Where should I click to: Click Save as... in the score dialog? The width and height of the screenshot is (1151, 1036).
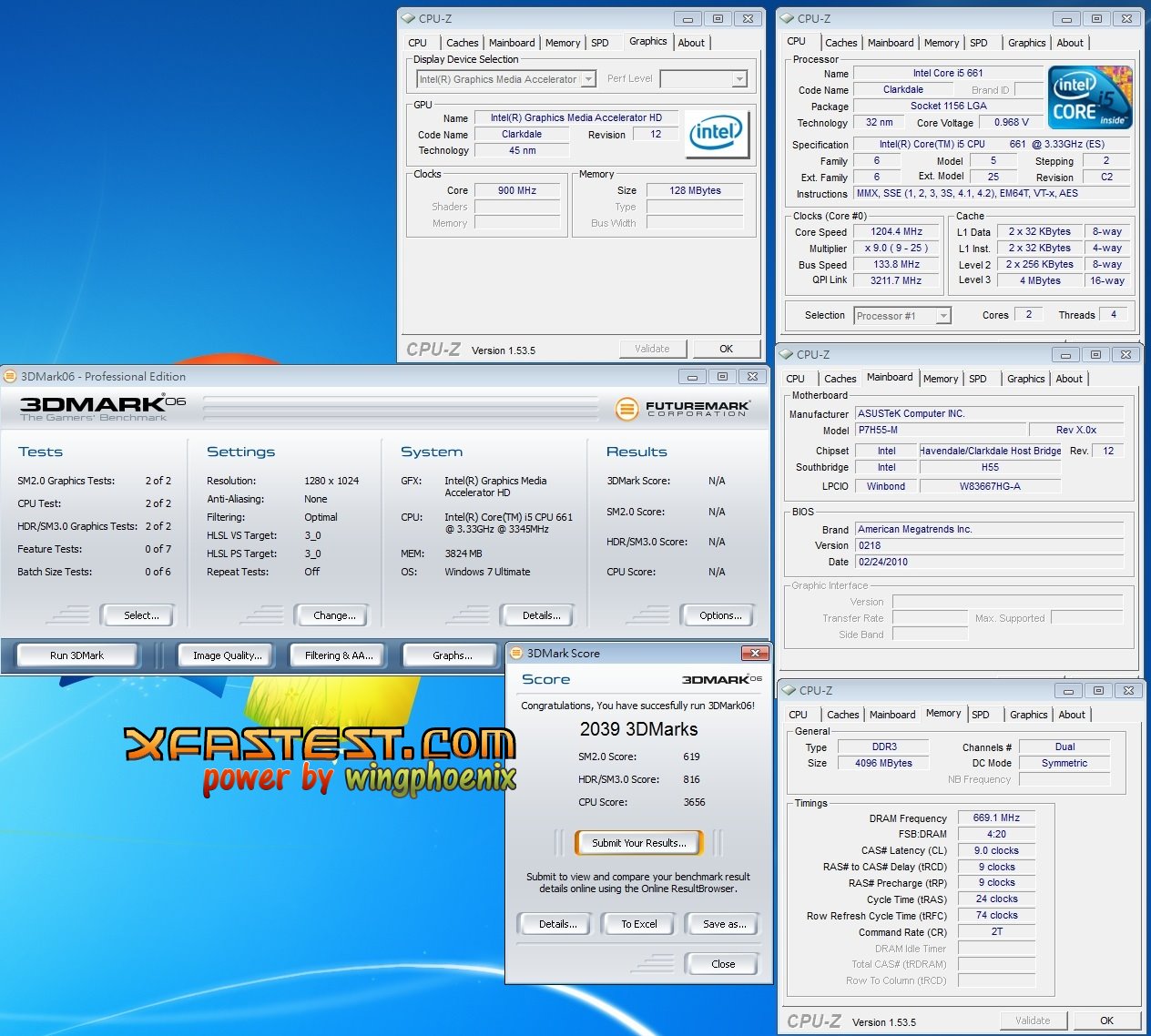[724, 924]
